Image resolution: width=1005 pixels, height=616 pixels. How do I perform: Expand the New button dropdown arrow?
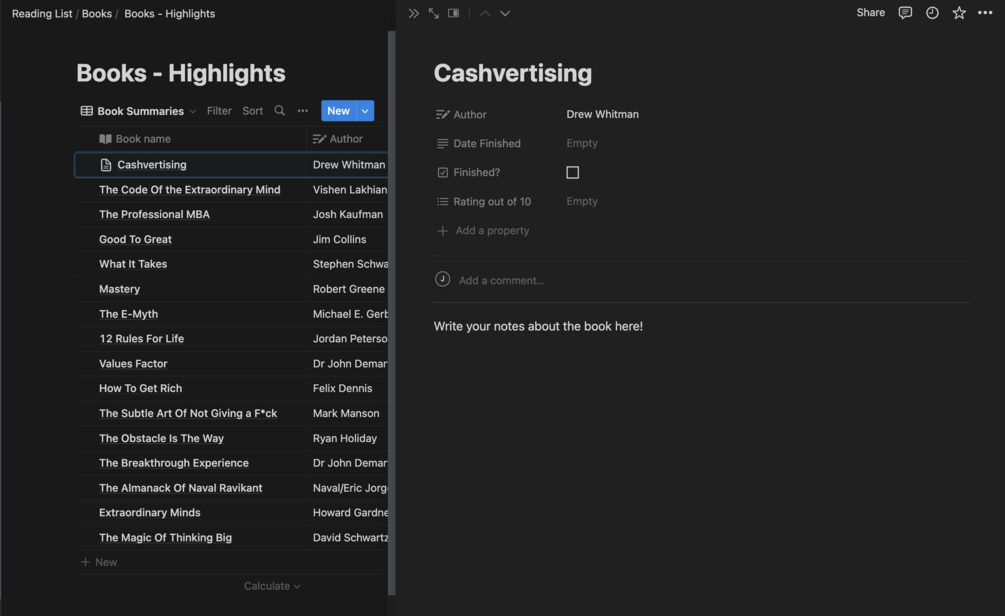(366, 111)
